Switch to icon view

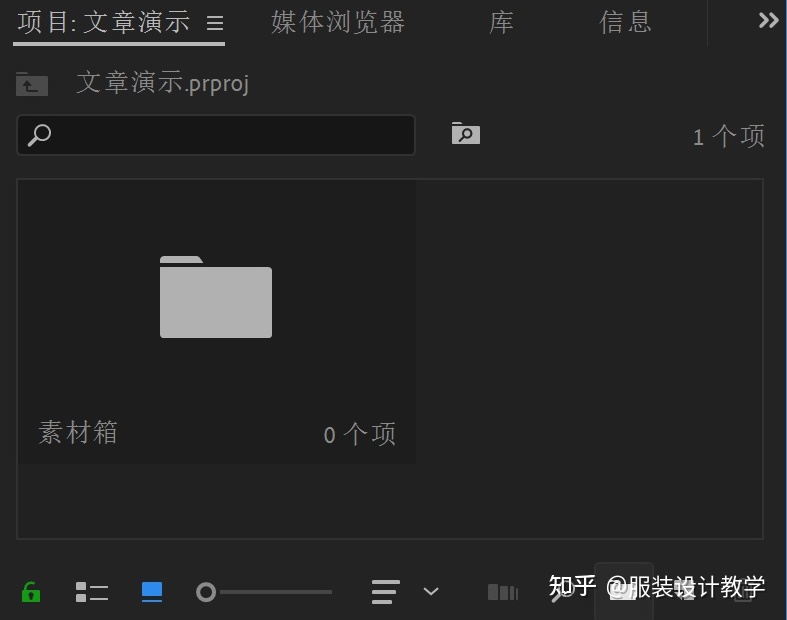click(x=152, y=592)
